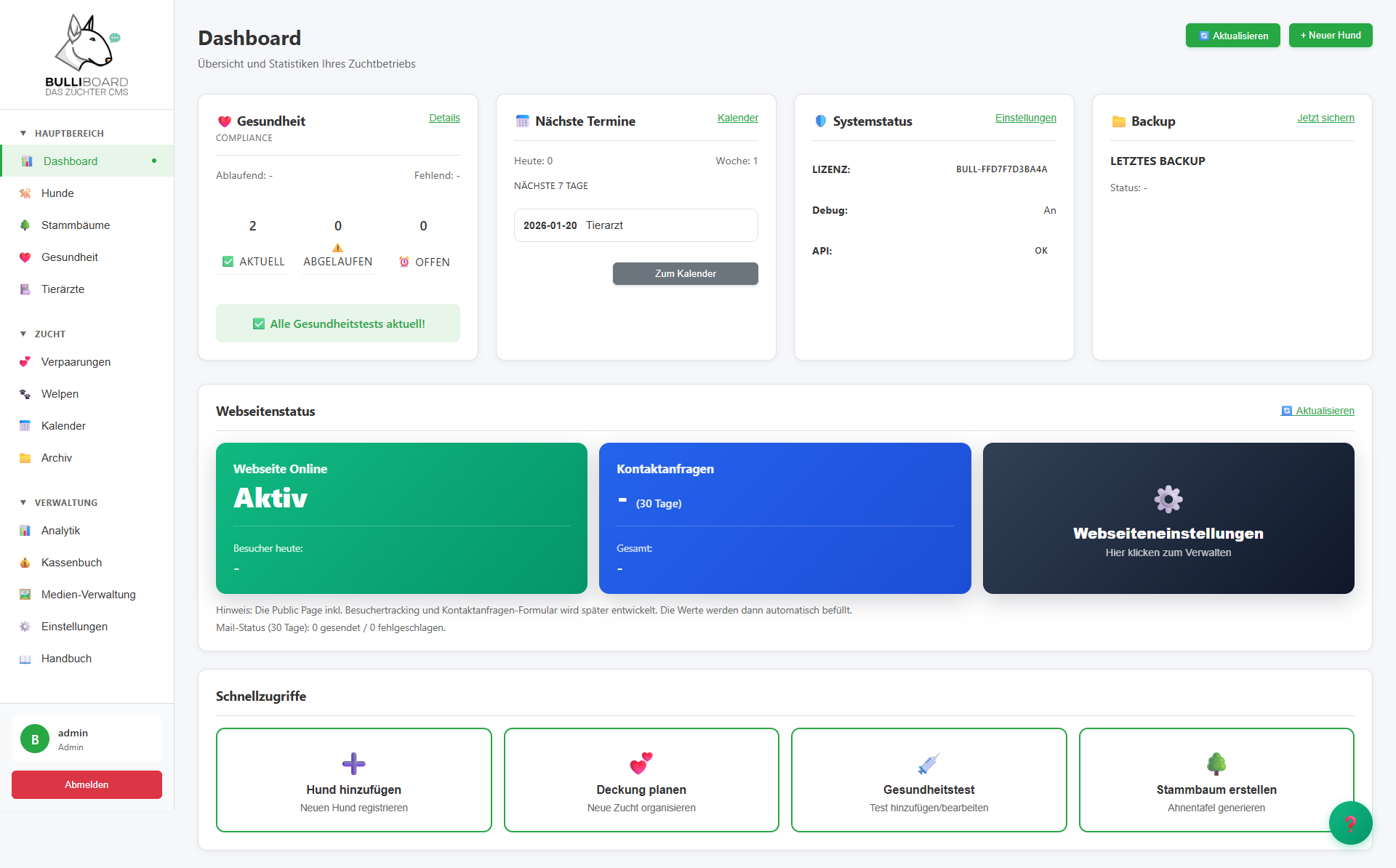Click the syringe icon on Gesundheitstest card

pos(928,764)
